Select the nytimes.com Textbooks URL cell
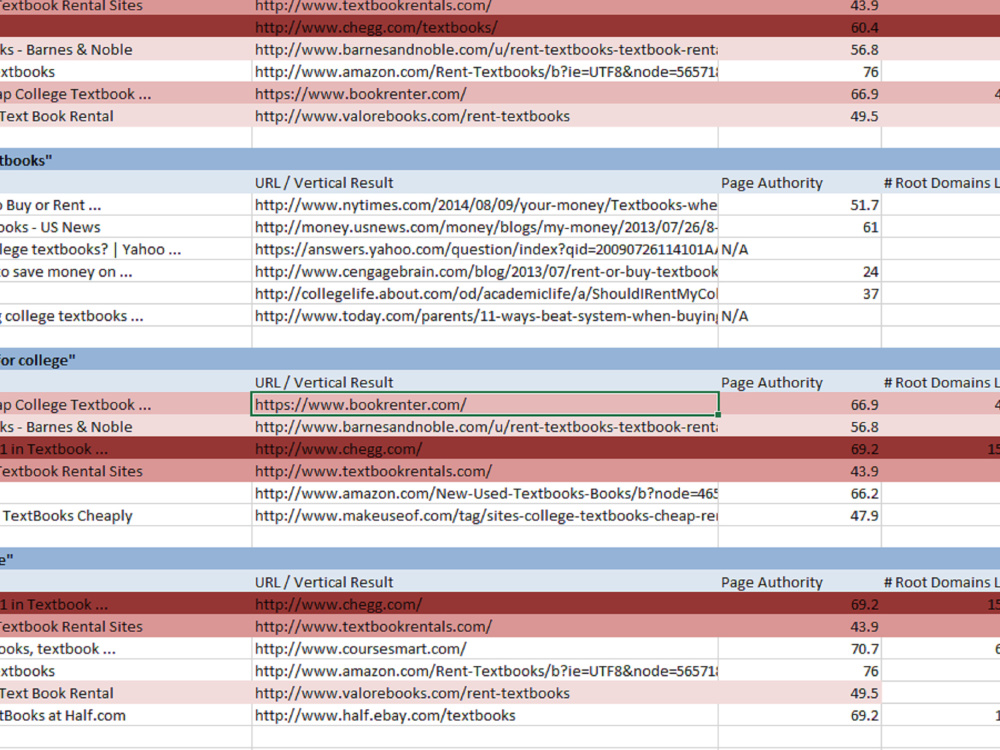Viewport: 1000px width, 750px height. 485,205
